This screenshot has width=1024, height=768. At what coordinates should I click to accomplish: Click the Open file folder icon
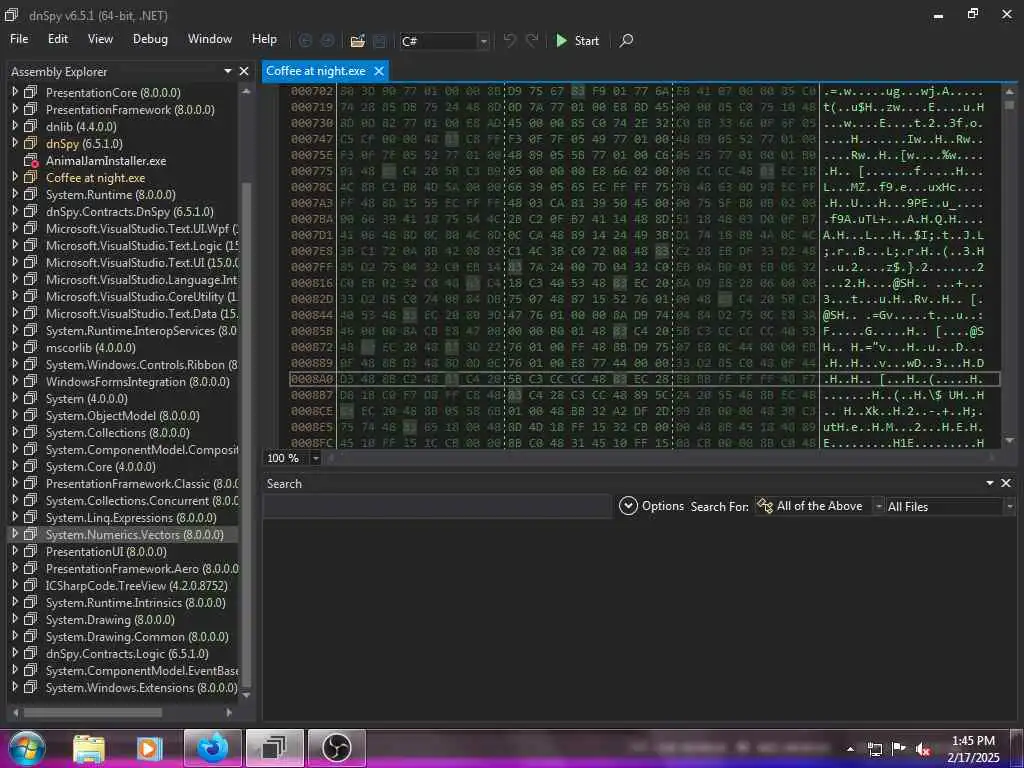(357, 40)
